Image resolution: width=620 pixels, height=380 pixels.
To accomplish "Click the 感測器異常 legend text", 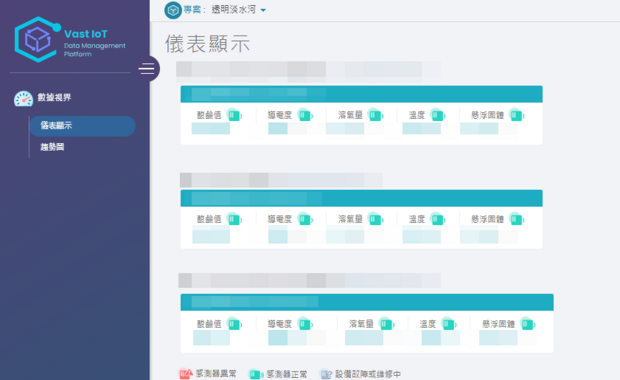I will pos(216,374).
